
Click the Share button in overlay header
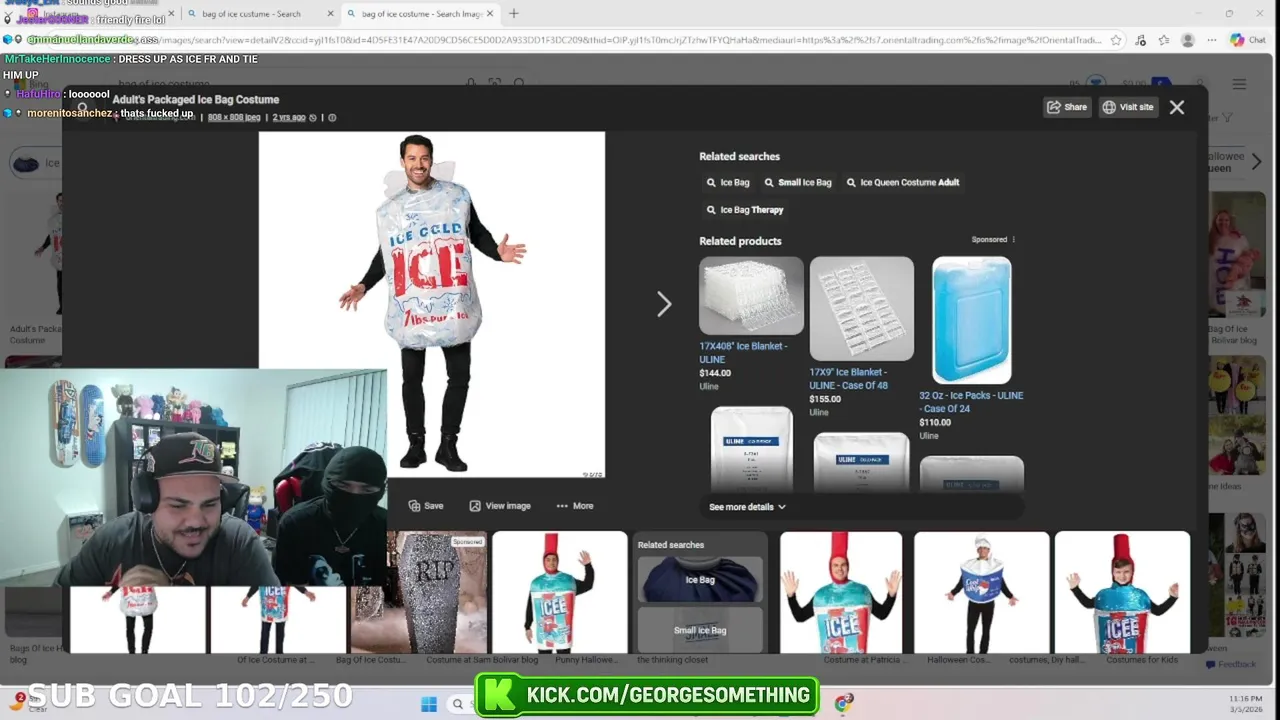[1067, 107]
